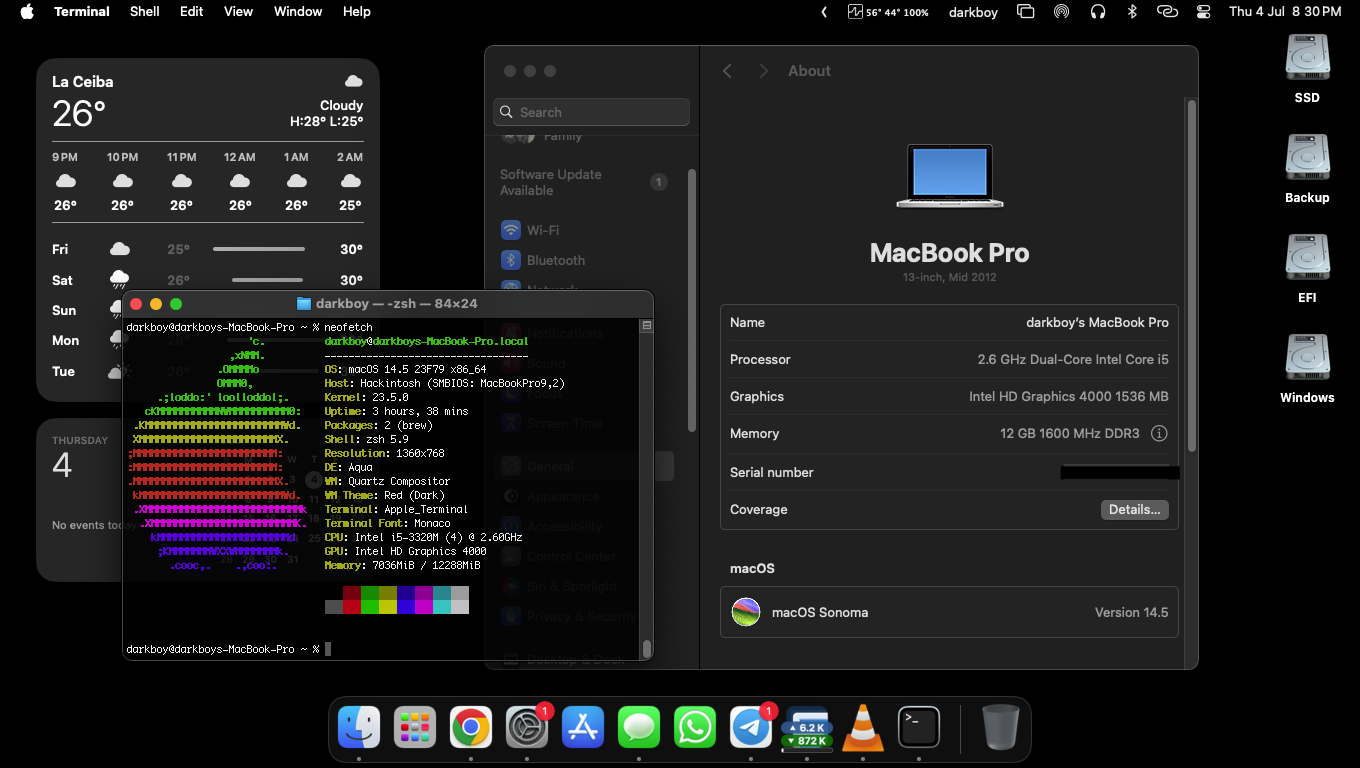Click the small icon above Terminal's scrollbar
The image size is (1360, 768).
(x=647, y=326)
